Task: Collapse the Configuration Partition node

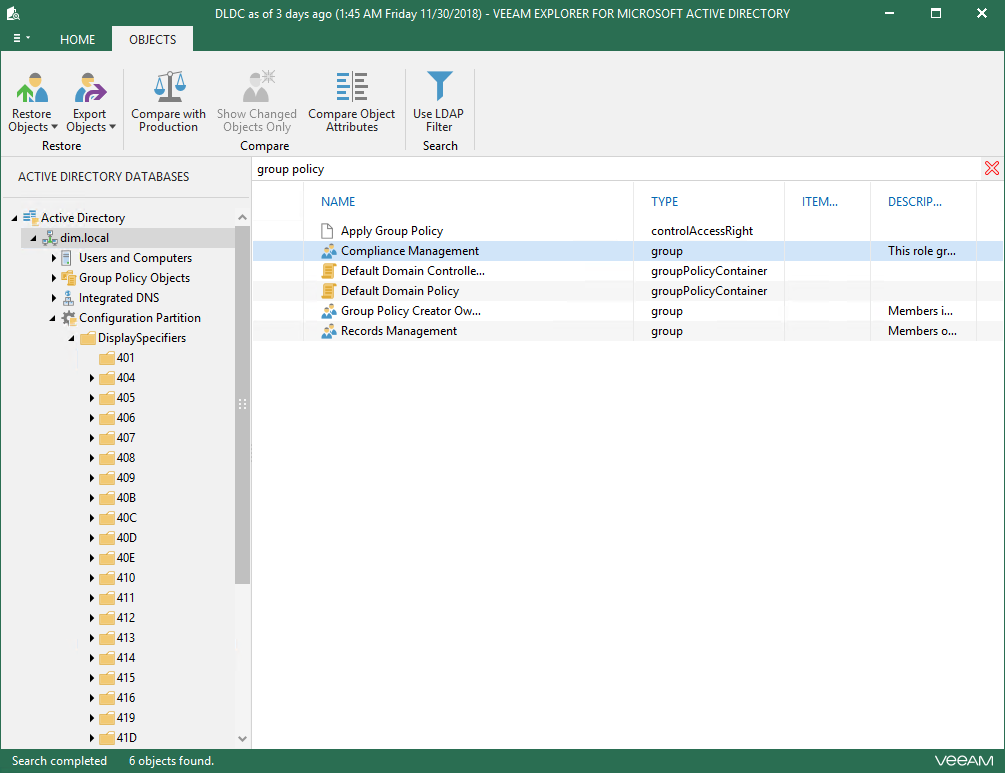Action: 53,318
